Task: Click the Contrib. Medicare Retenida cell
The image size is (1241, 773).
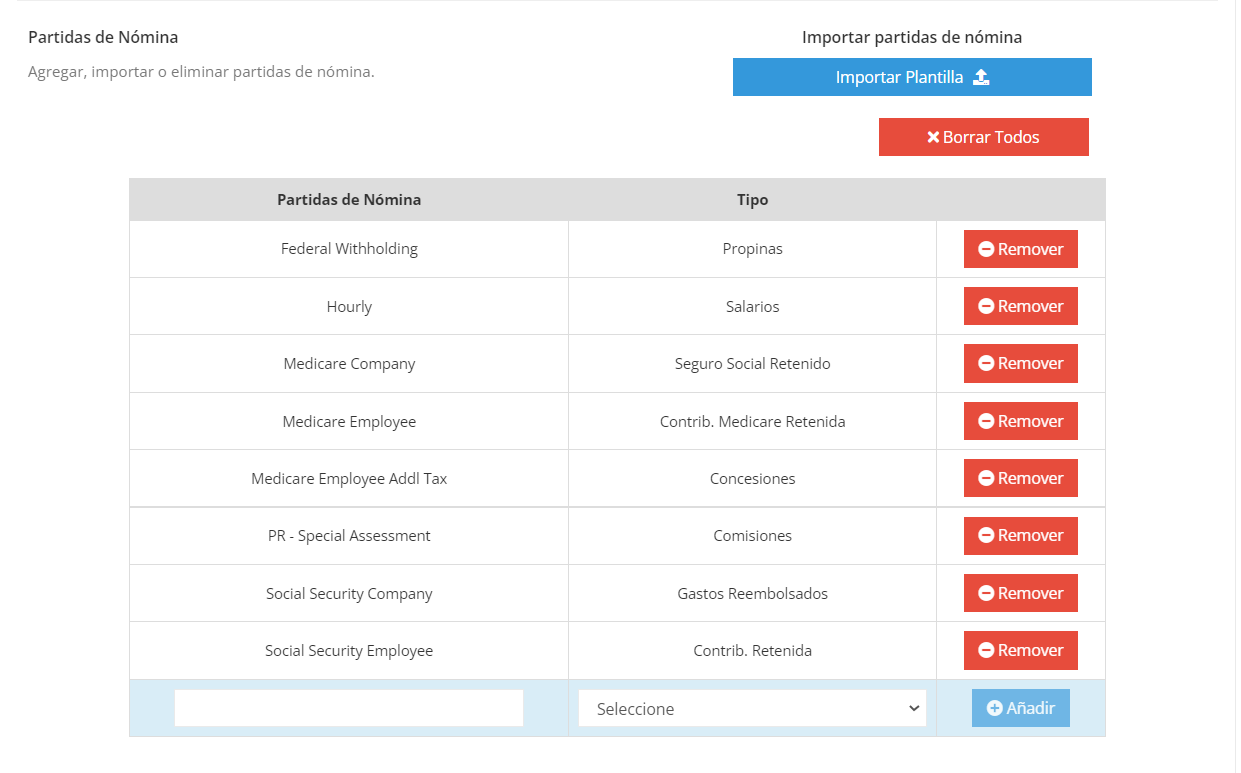Action: tap(752, 421)
